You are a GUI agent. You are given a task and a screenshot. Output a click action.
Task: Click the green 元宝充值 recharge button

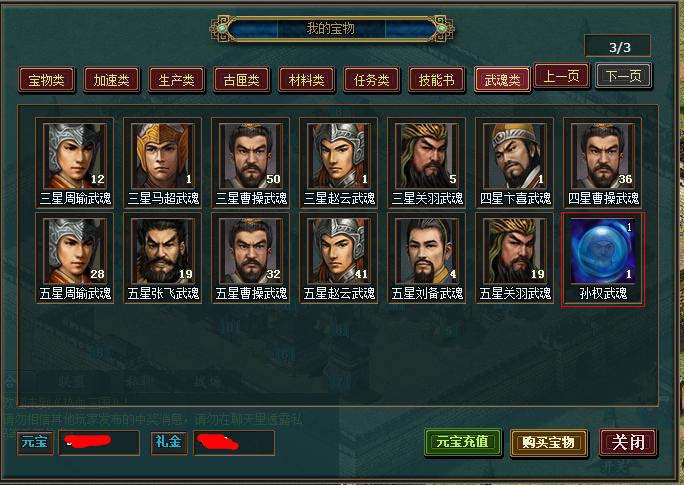pos(463,442)
